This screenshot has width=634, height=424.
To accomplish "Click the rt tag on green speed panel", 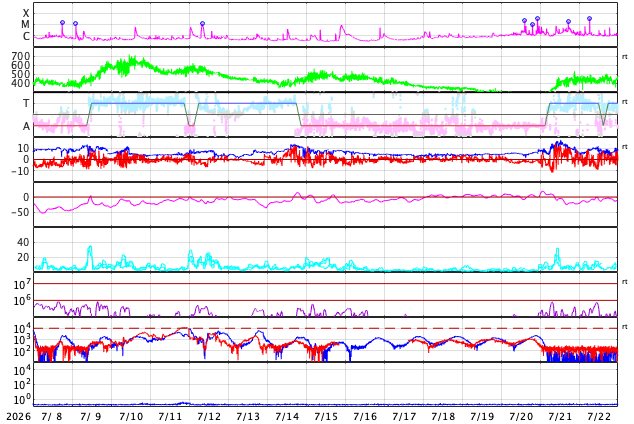I will tap(624, 57).
